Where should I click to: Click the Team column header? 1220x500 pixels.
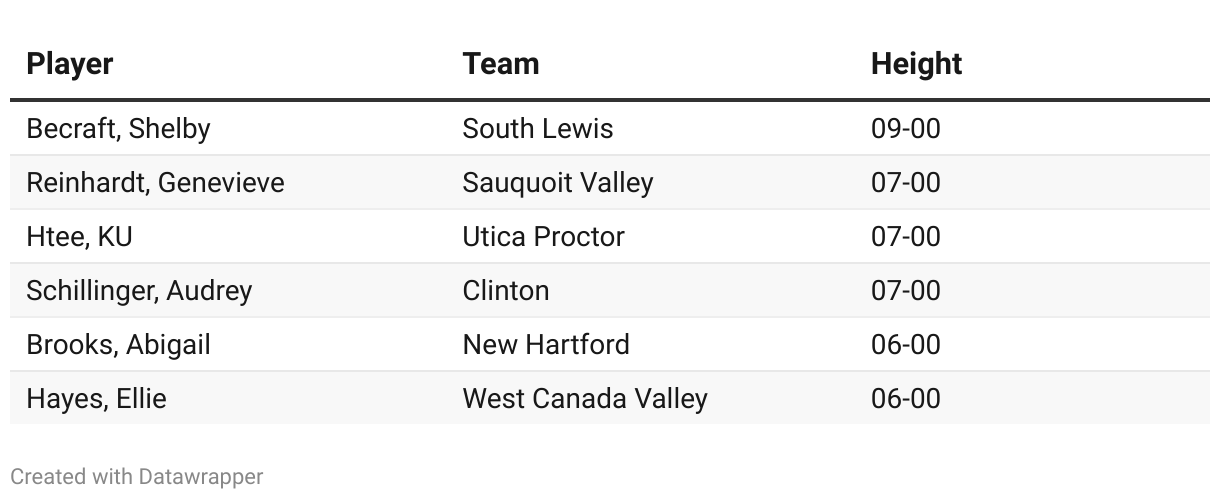(501, 64)
